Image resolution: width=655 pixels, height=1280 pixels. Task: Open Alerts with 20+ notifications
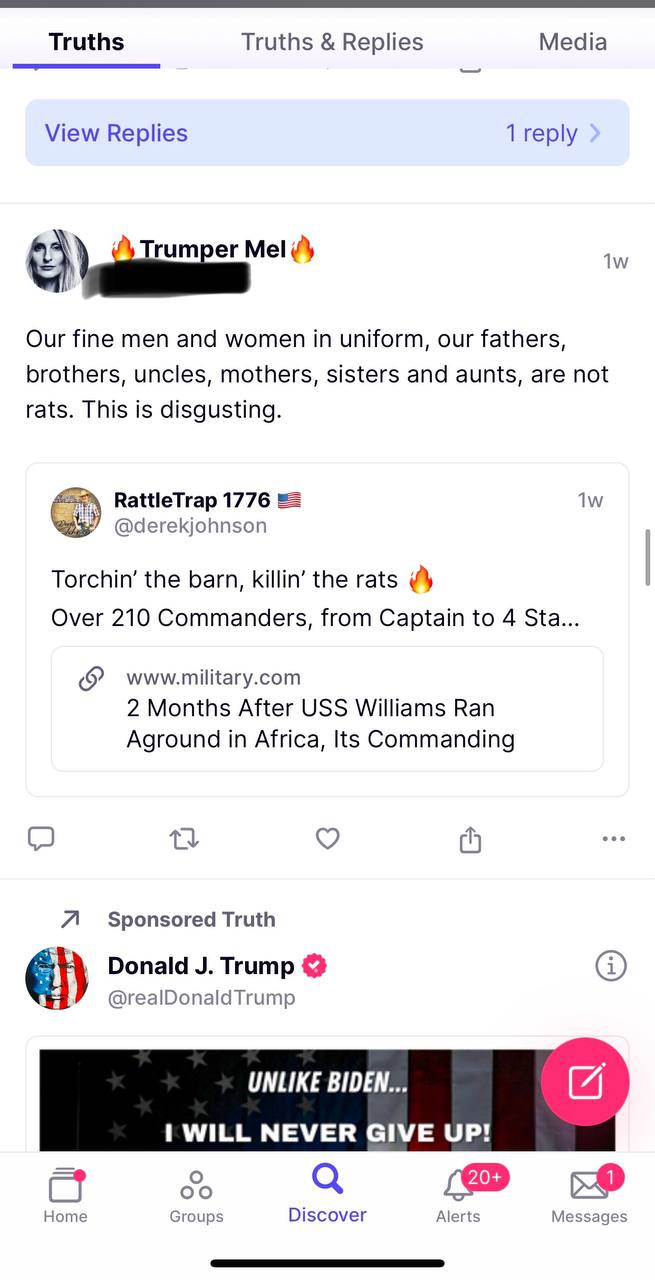(458, 1196)
